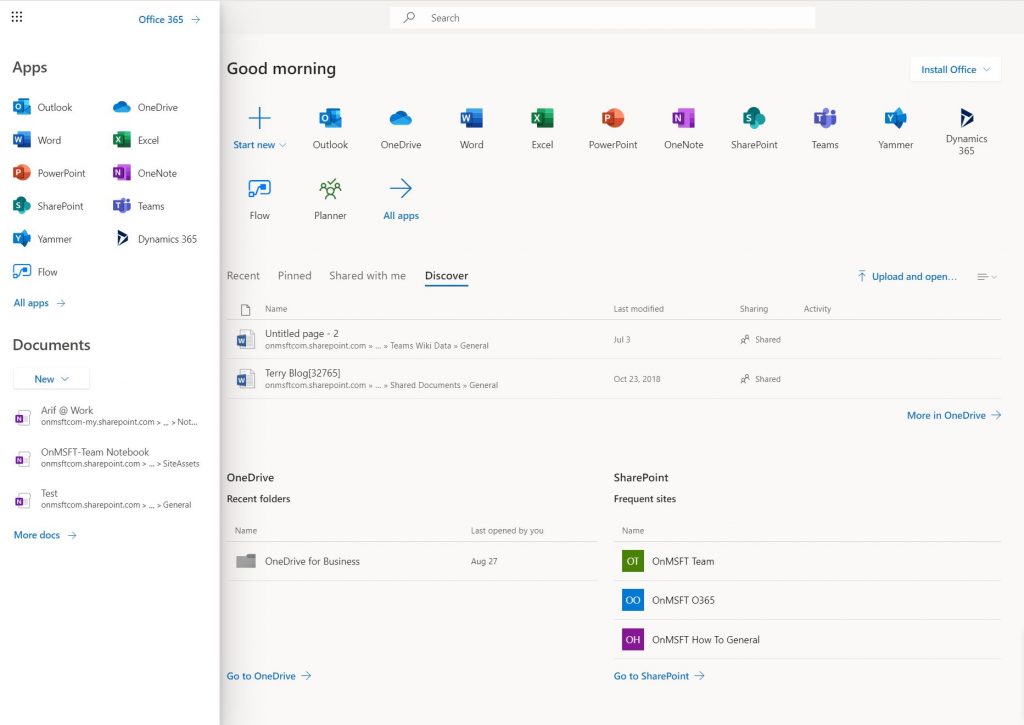Switch to the Shared with me tab
Screen dimensions: 1024x725
tap(367, 275)
